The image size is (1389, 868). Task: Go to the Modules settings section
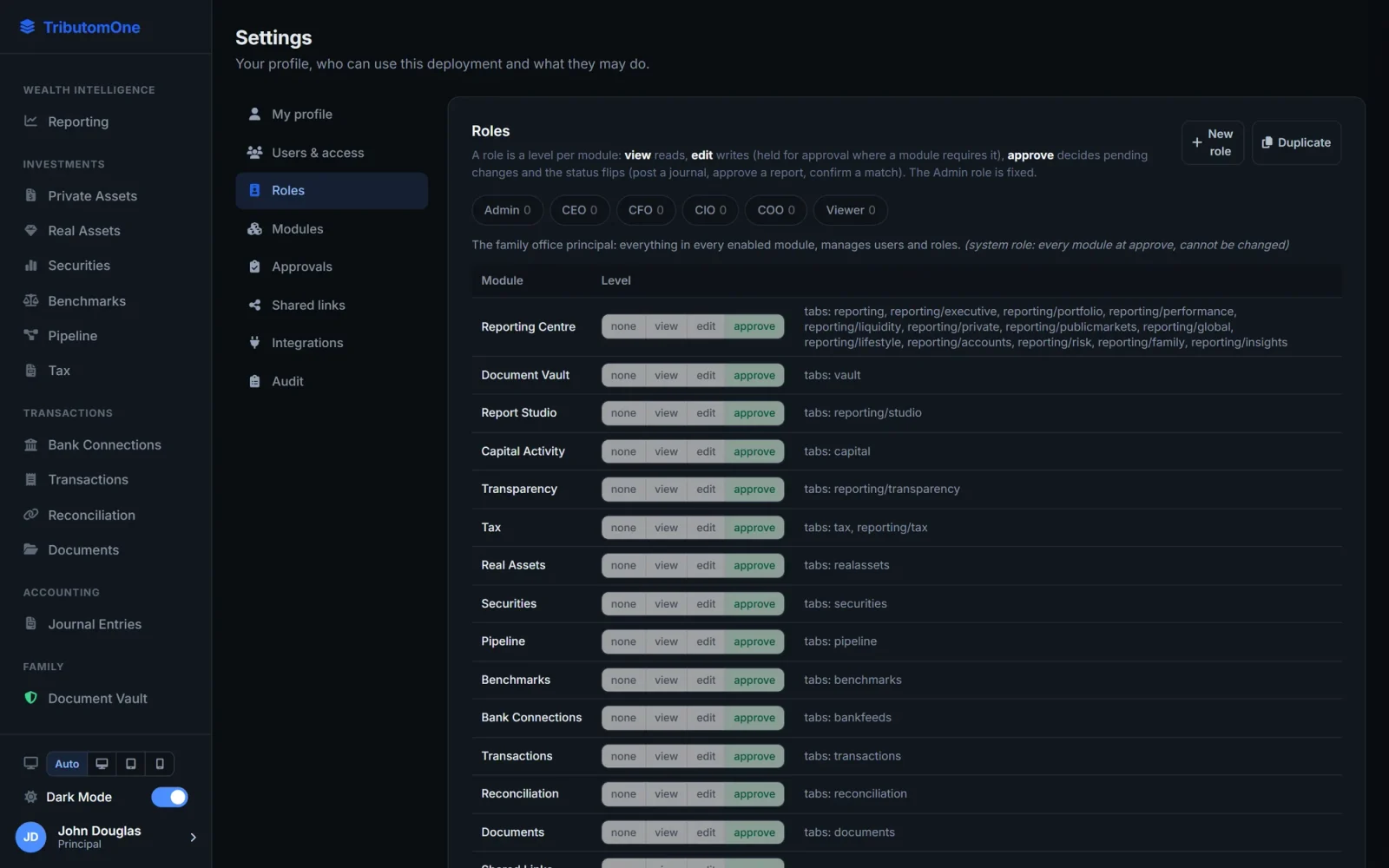(332, 229)
